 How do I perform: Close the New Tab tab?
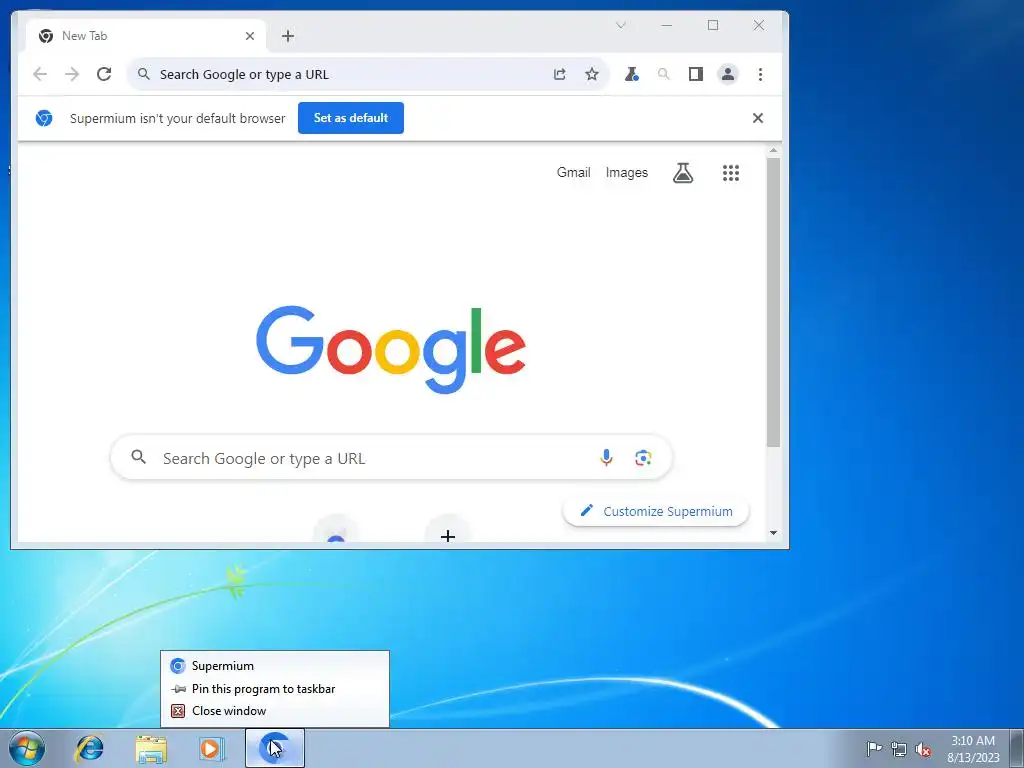(x=249, y=36)
